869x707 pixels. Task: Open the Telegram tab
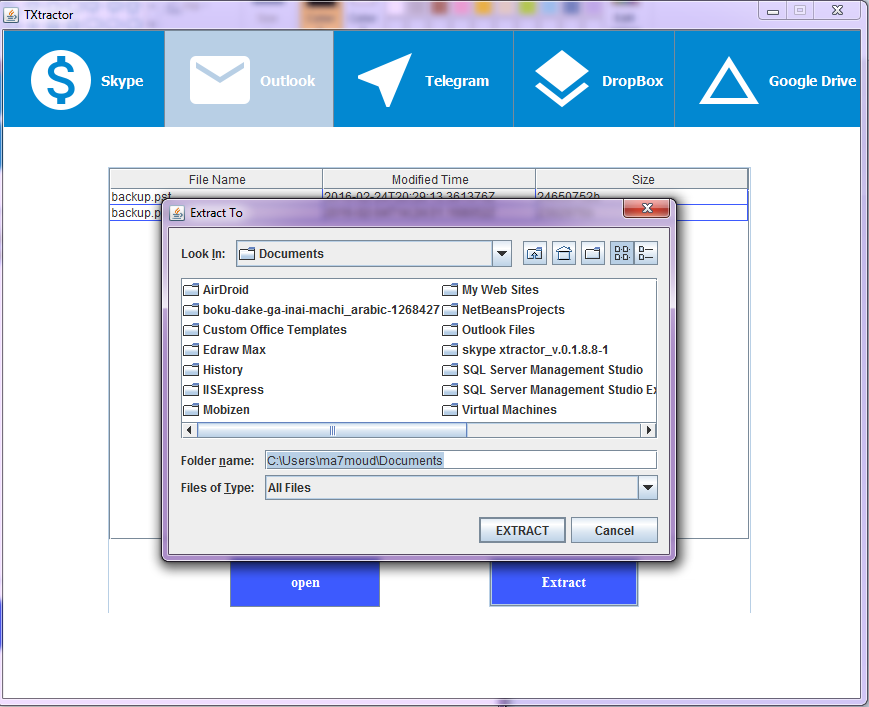(423, 79)
